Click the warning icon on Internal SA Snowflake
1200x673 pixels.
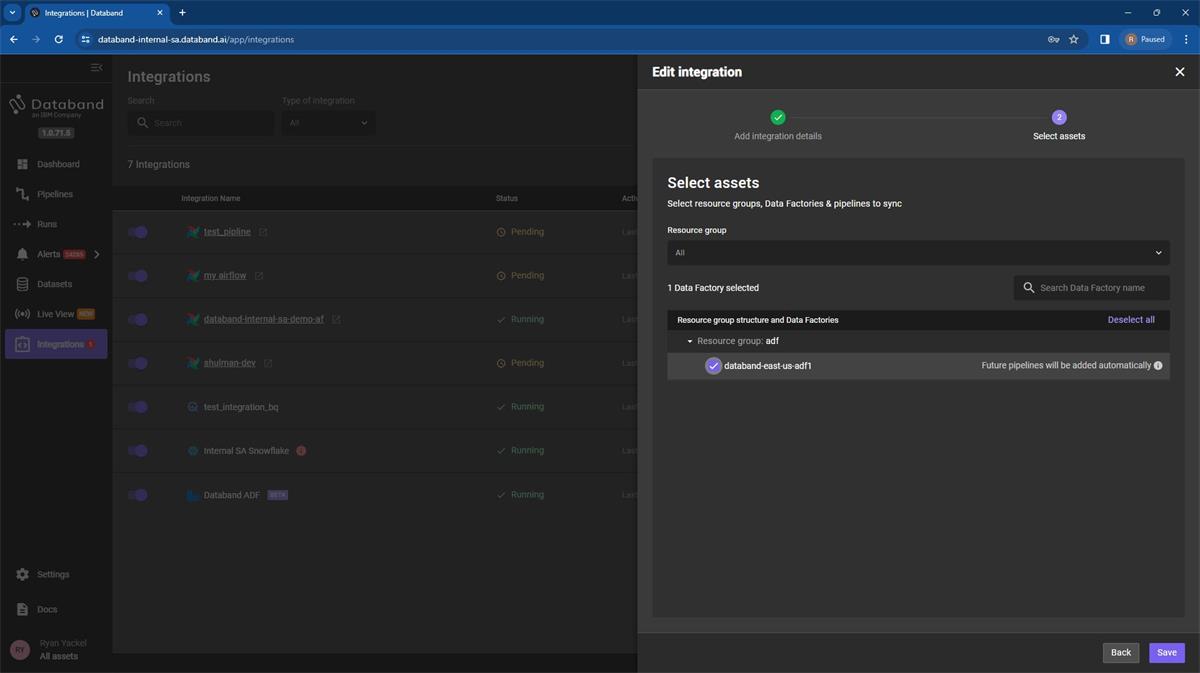(300, 450)
